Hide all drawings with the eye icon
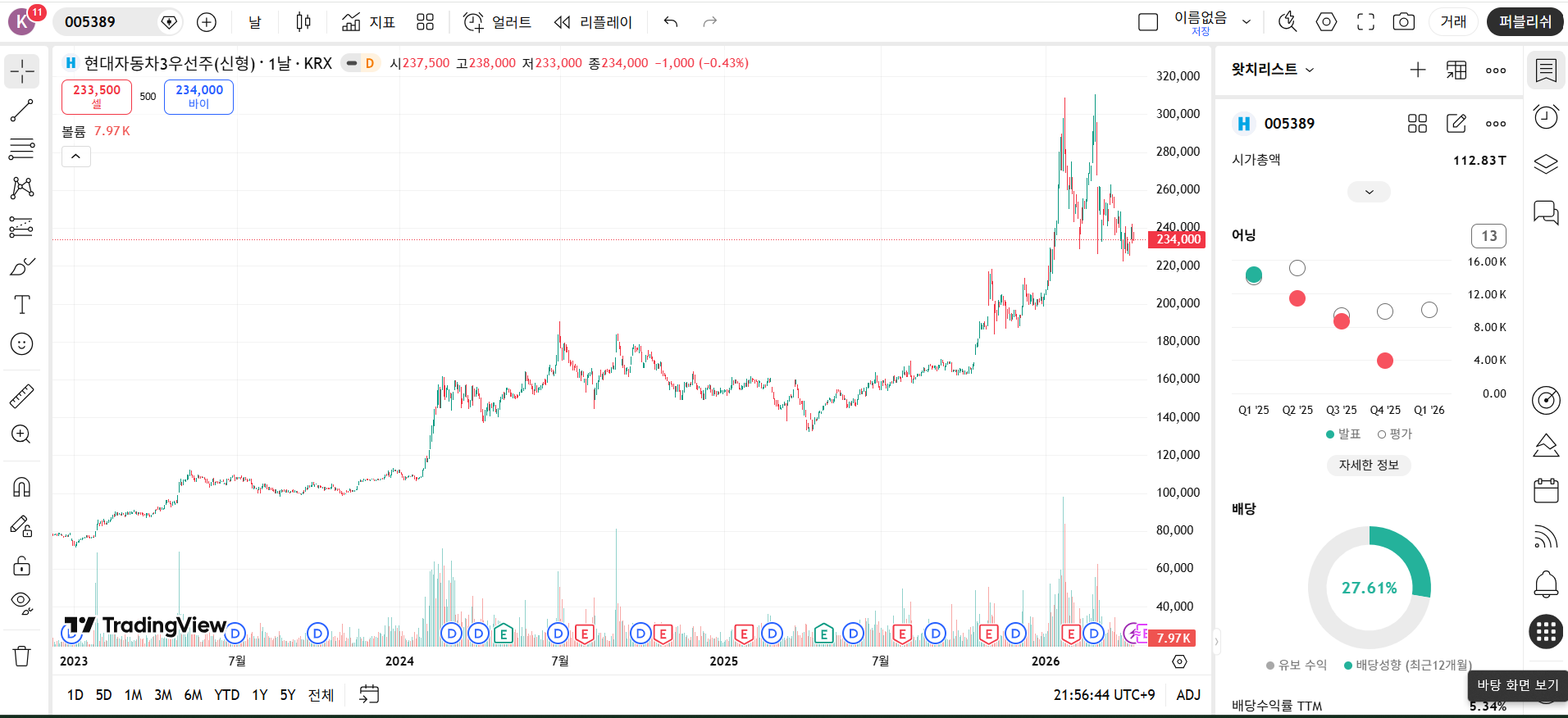1568x718 pixels. 22,604
